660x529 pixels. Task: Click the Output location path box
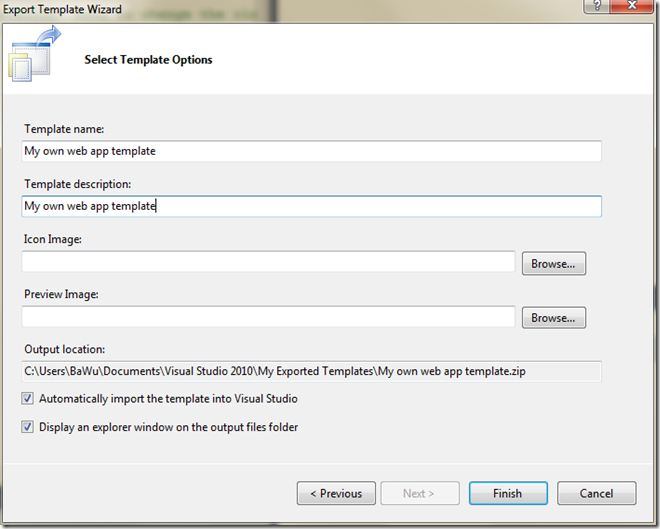311,372
